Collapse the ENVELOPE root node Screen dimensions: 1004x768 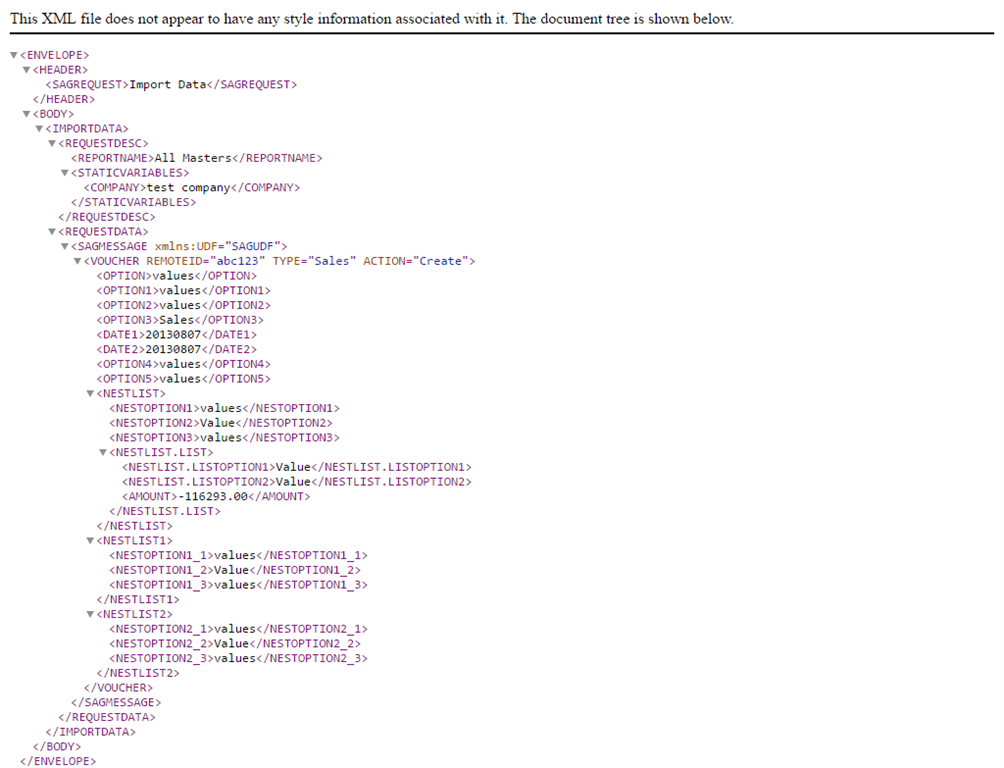tap(13, 55)
